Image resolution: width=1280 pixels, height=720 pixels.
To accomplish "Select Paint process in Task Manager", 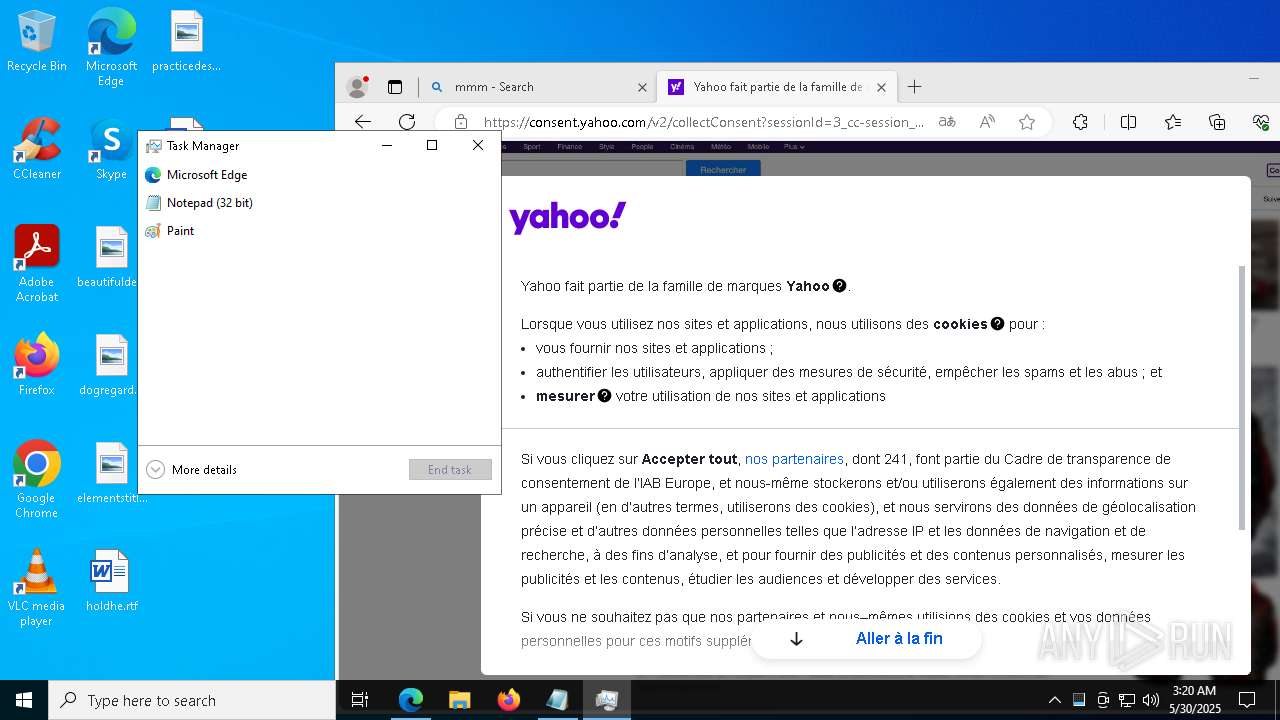I will 319,230.
